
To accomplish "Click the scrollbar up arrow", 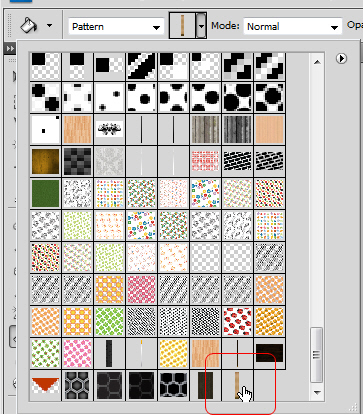I will click(317, 62).
